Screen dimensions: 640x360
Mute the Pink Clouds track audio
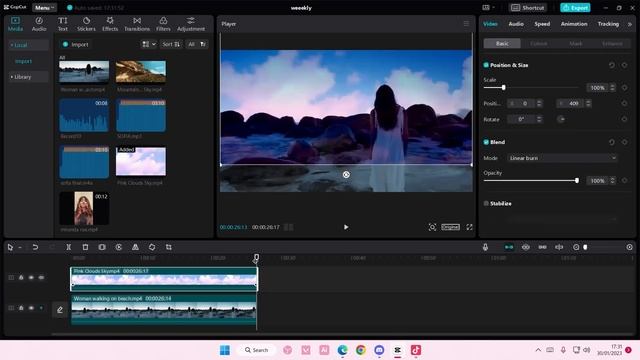tap(41, 278)
